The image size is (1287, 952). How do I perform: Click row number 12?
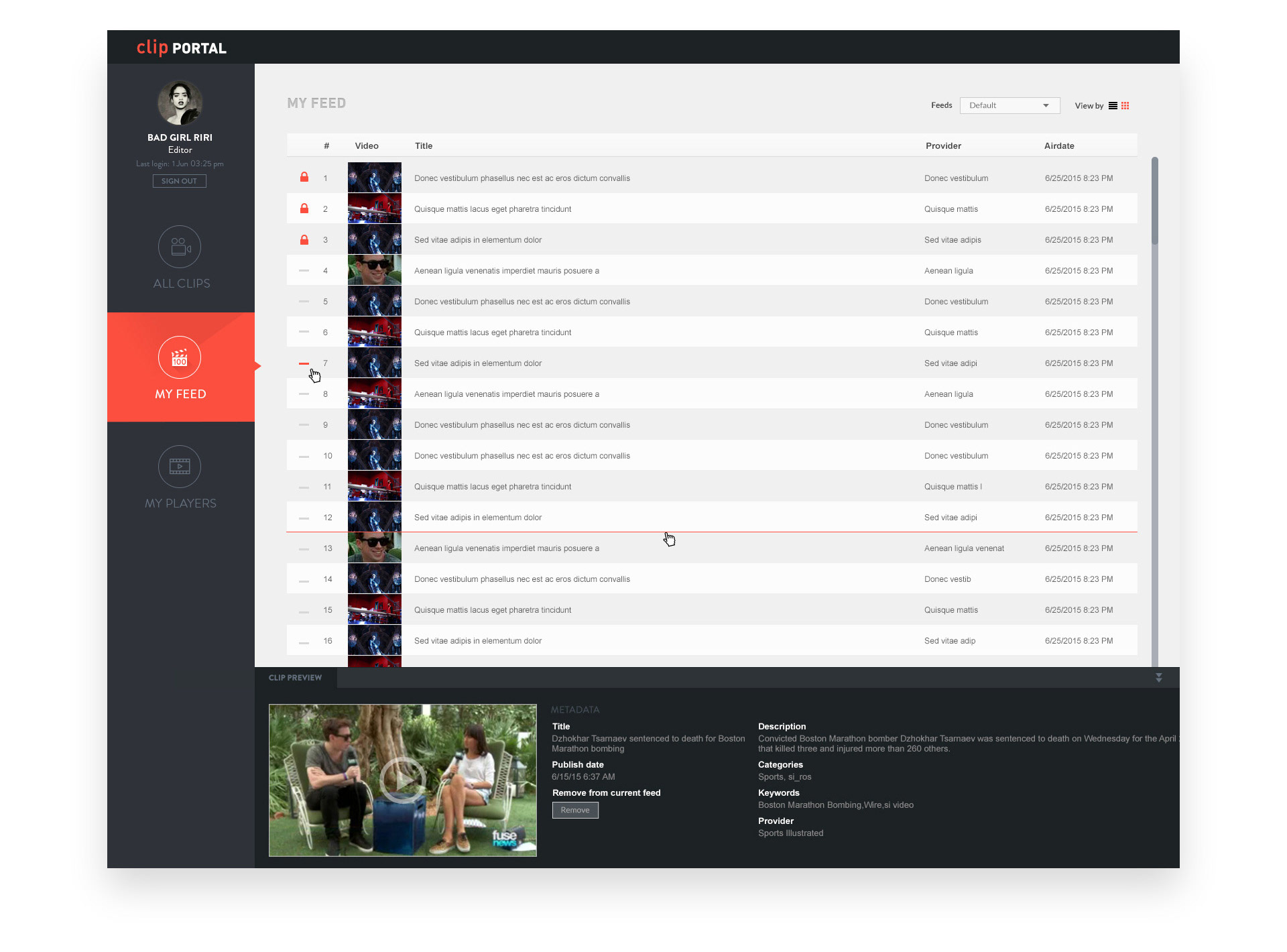click(328, 518)
